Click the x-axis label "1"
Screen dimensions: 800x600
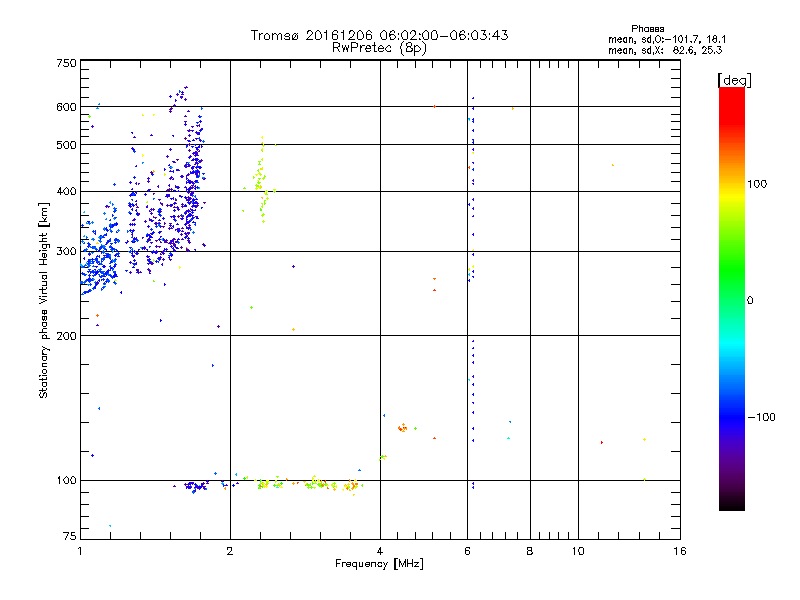click(x=80, y=552)
